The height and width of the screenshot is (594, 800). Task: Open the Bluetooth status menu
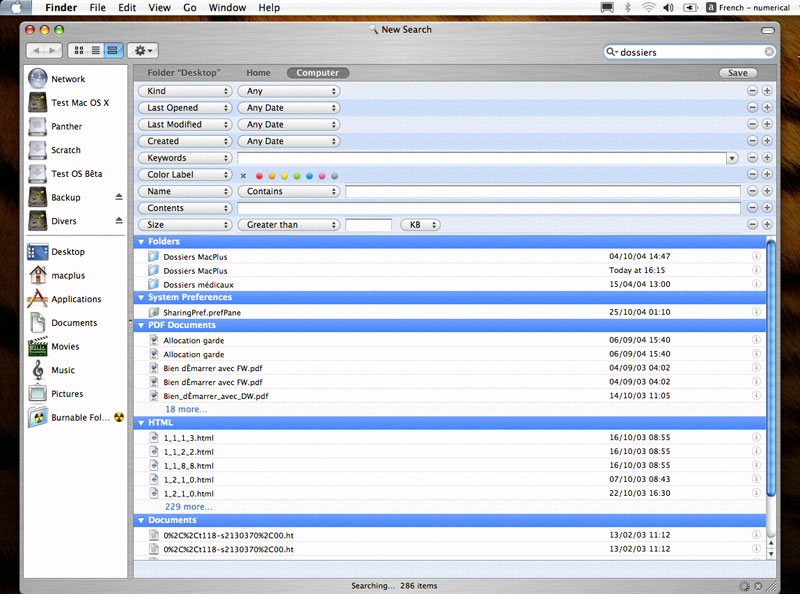pyautogui.click(x=628, y=8)
